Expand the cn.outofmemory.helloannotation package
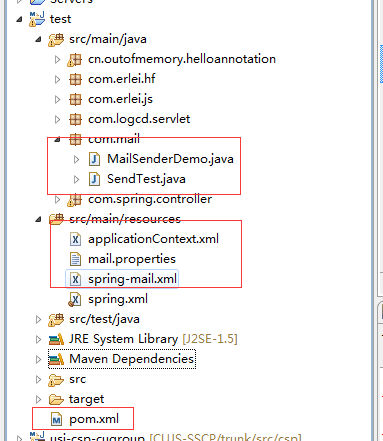383x441 pixels. click(57, 59)
